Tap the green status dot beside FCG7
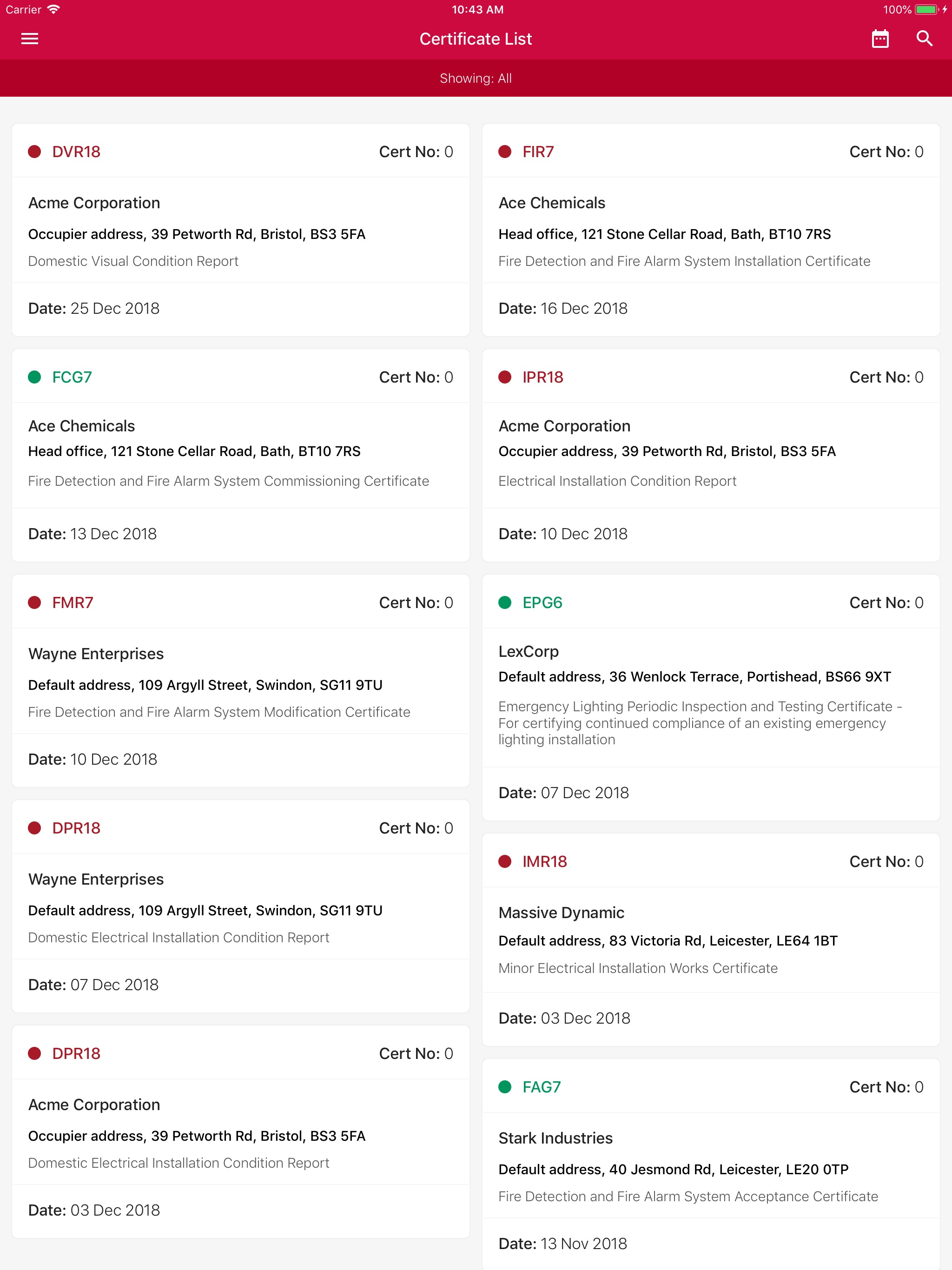952x1270 pixels. pos(34,377)
